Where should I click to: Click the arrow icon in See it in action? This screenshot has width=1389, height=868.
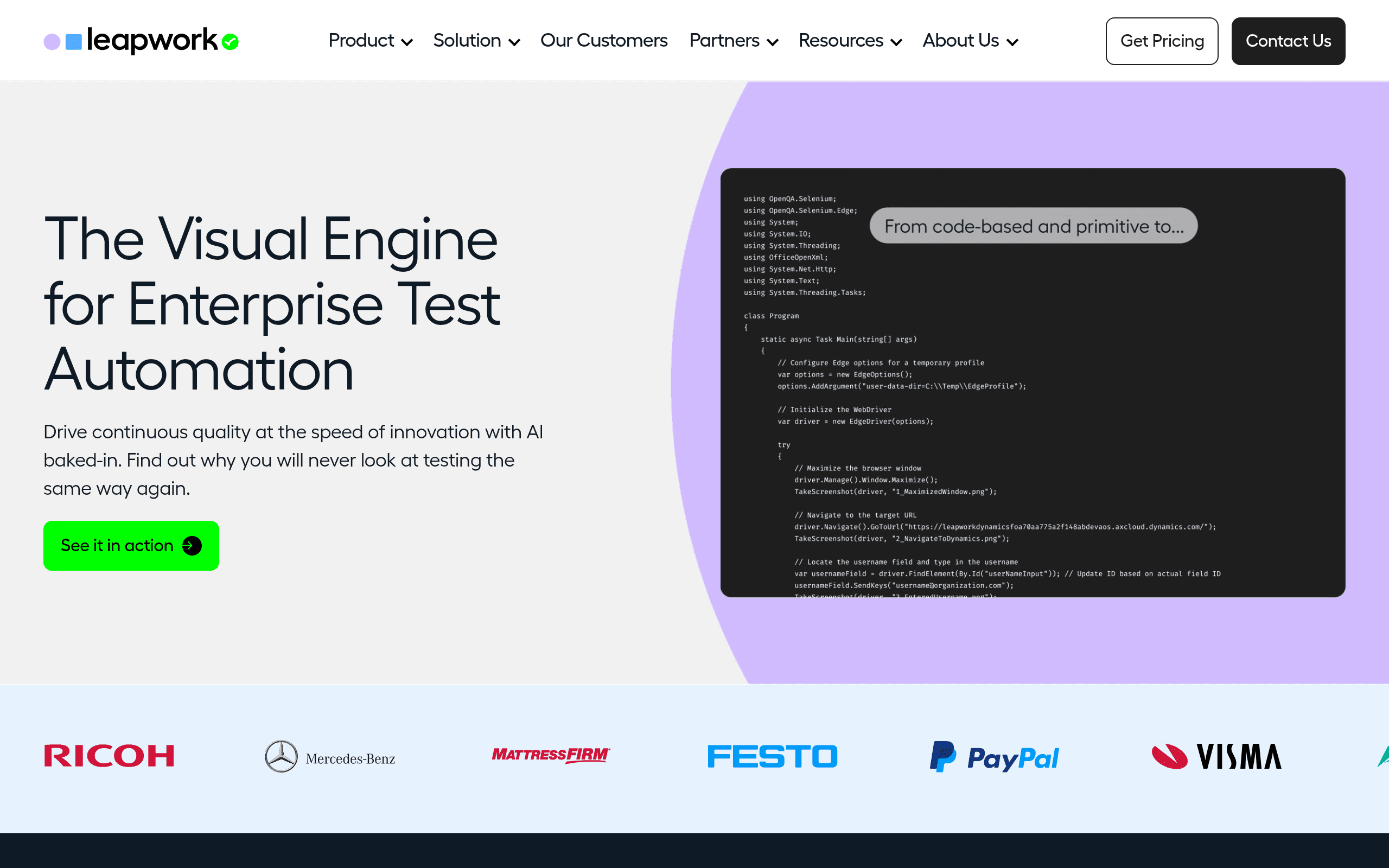(x=192, y=545)
